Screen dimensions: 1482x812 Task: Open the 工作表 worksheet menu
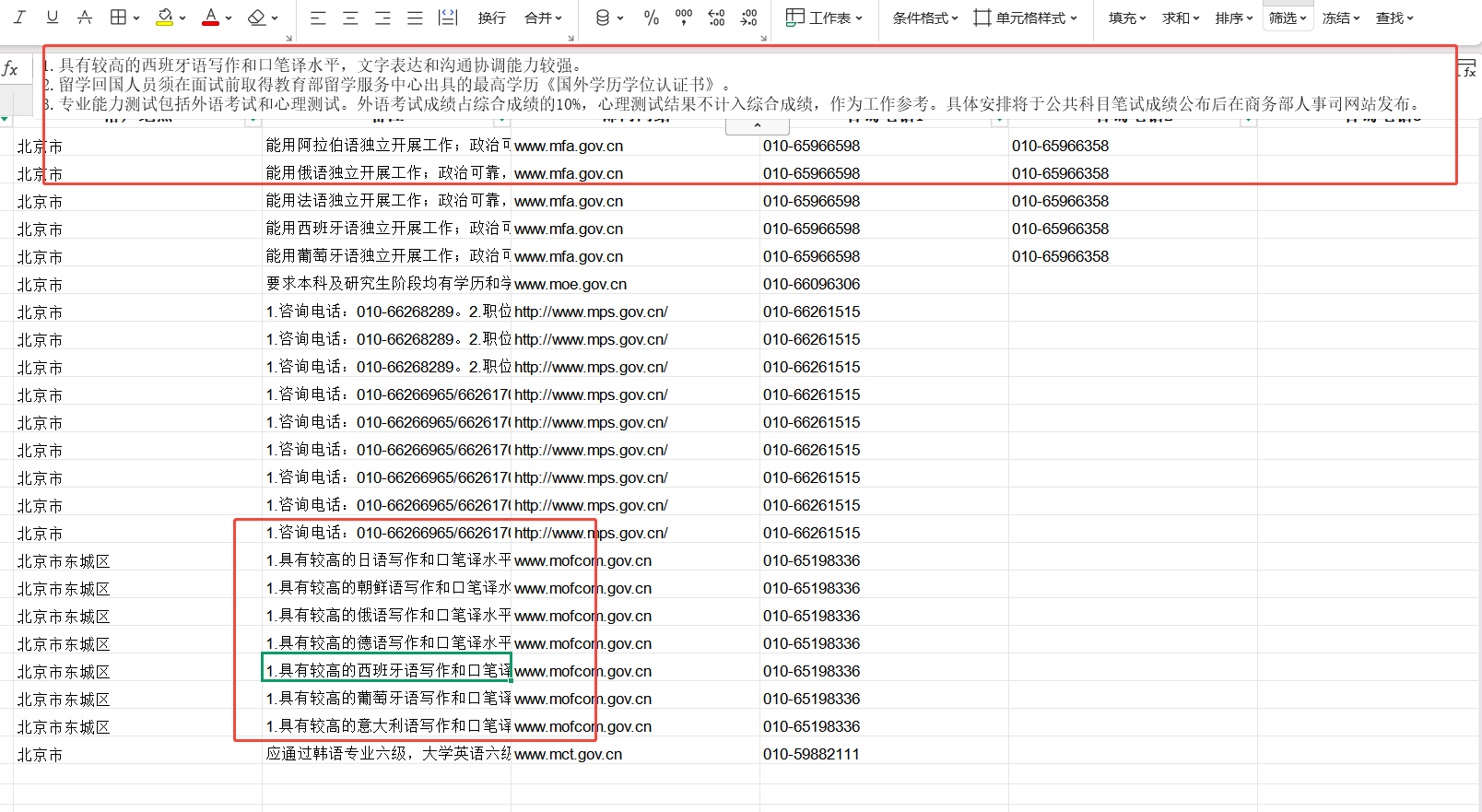[824, 18]
